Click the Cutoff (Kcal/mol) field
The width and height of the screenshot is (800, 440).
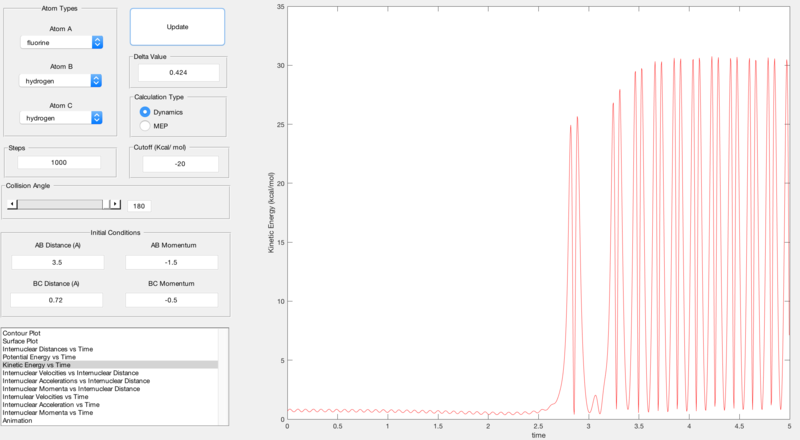(x=180, y=164)
